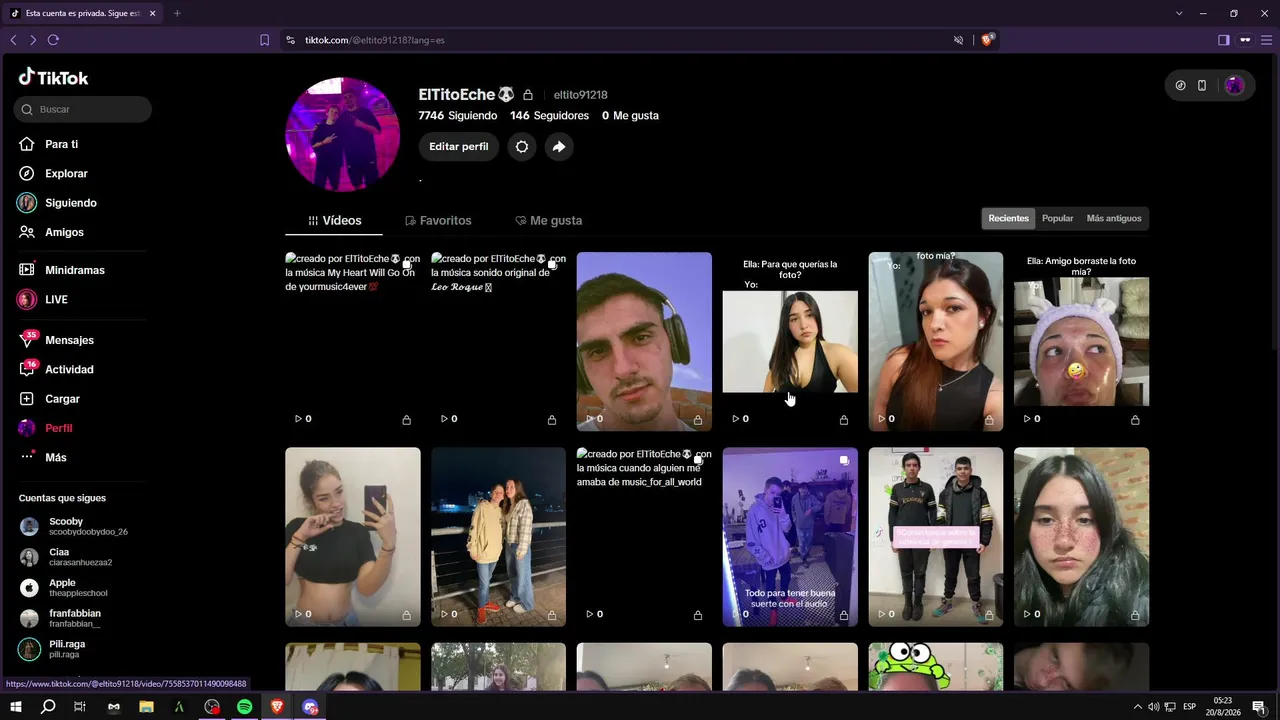Click the share profile arrow icon

[x=559, y=146]
